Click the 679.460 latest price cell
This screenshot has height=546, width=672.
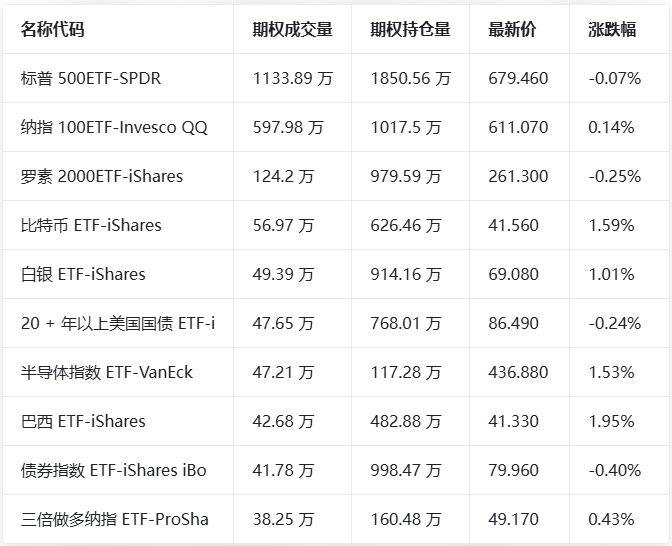point(518,78)
